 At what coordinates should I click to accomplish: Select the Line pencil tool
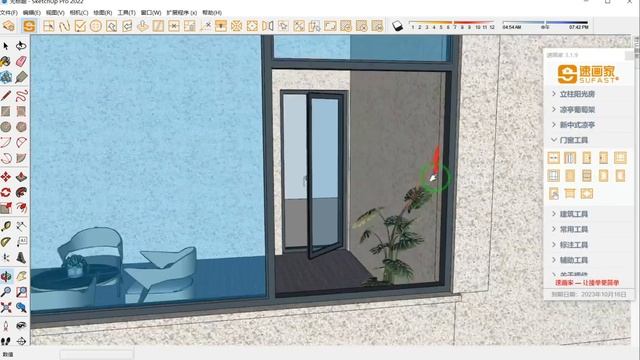click(6, 96)
